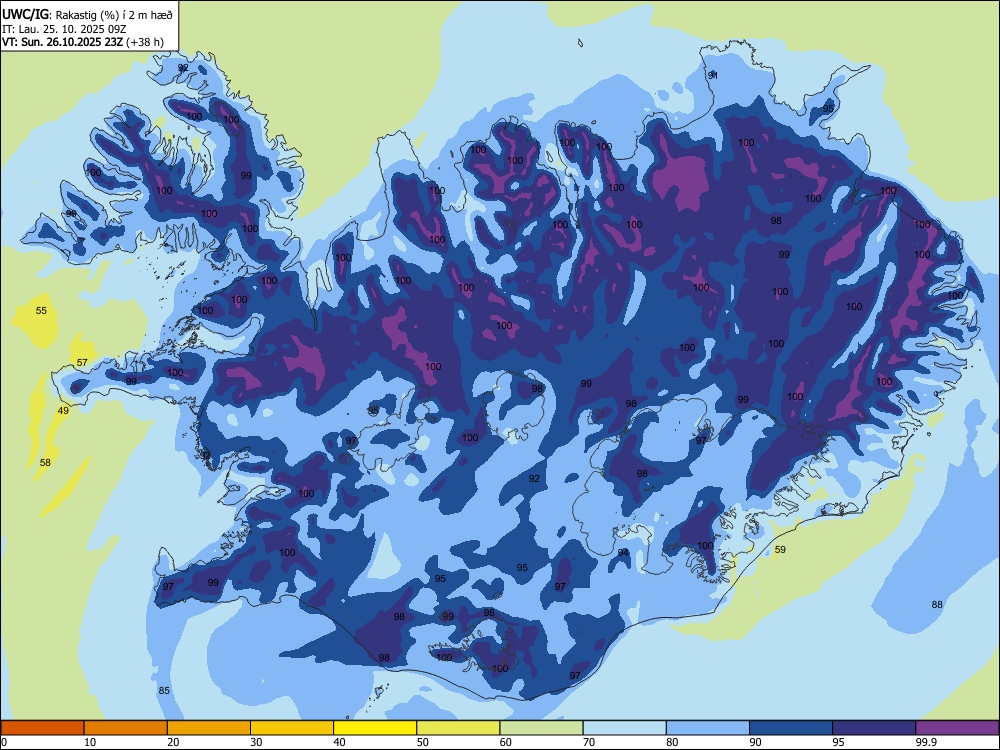Select the map value '55' in yellow patch

point(41,311)
